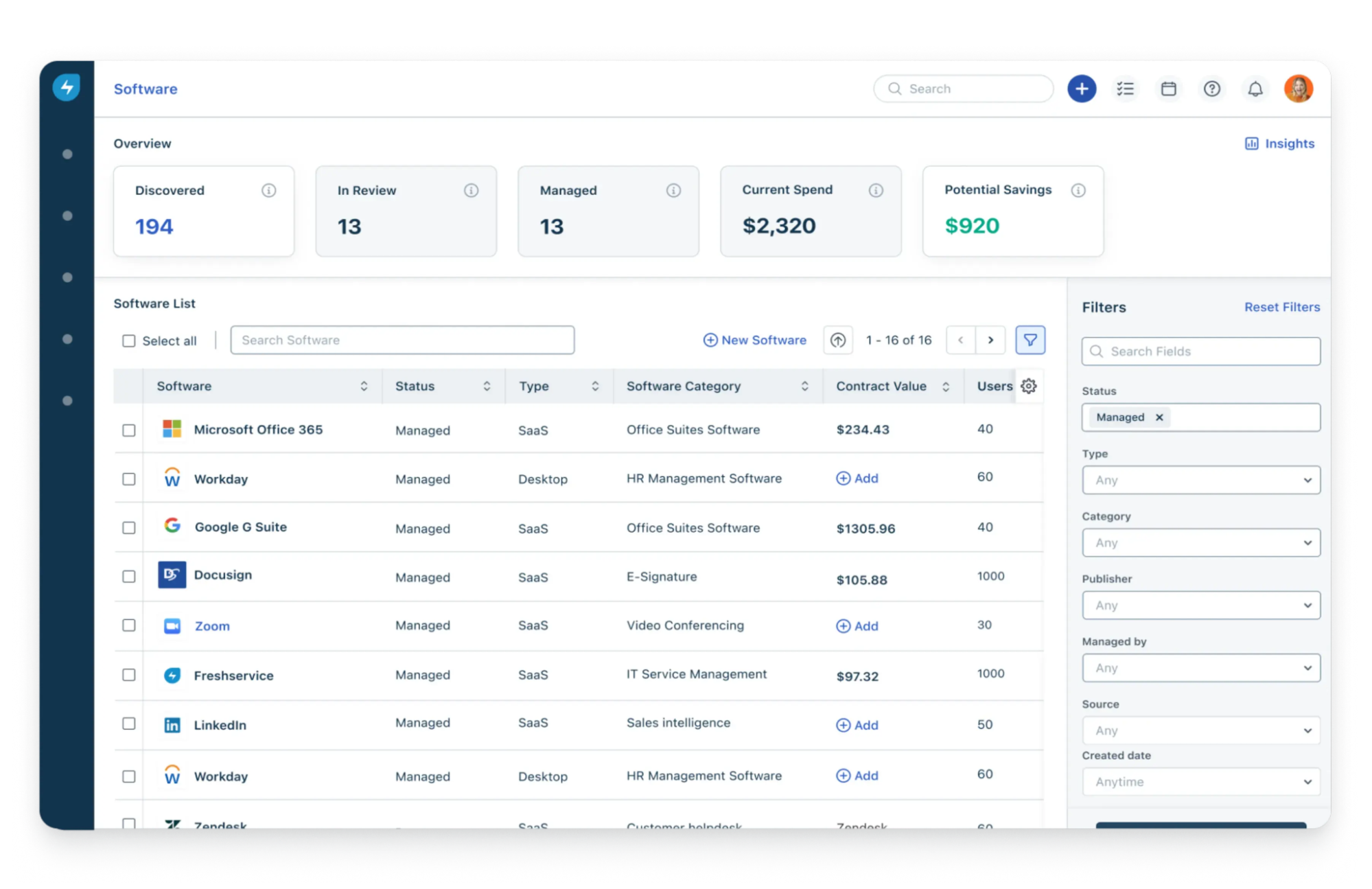Open the table column settings gear

[1028, 386]
